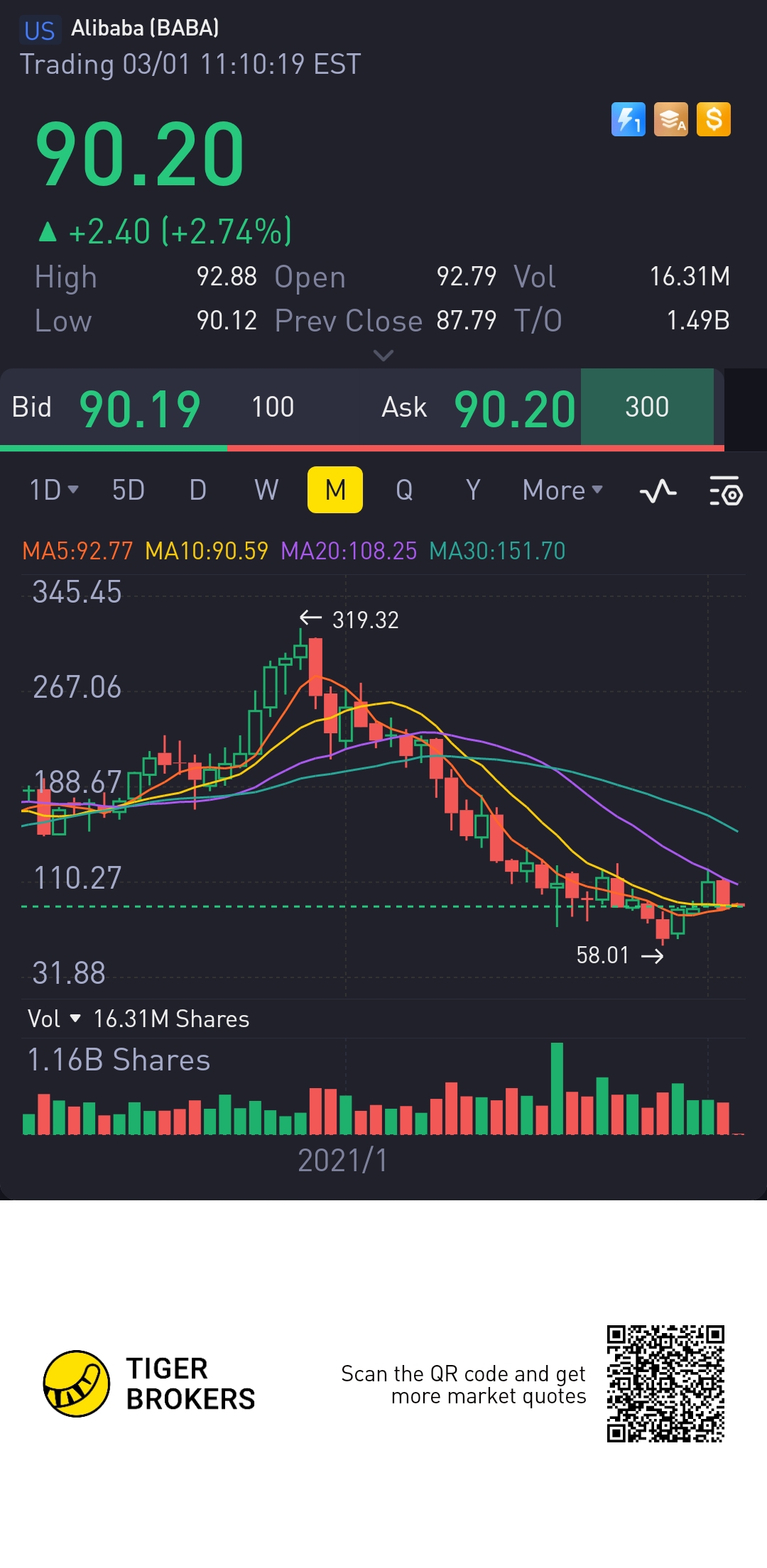
Task: Switch to the W weekly chart tab
Action: click(266, 490)
